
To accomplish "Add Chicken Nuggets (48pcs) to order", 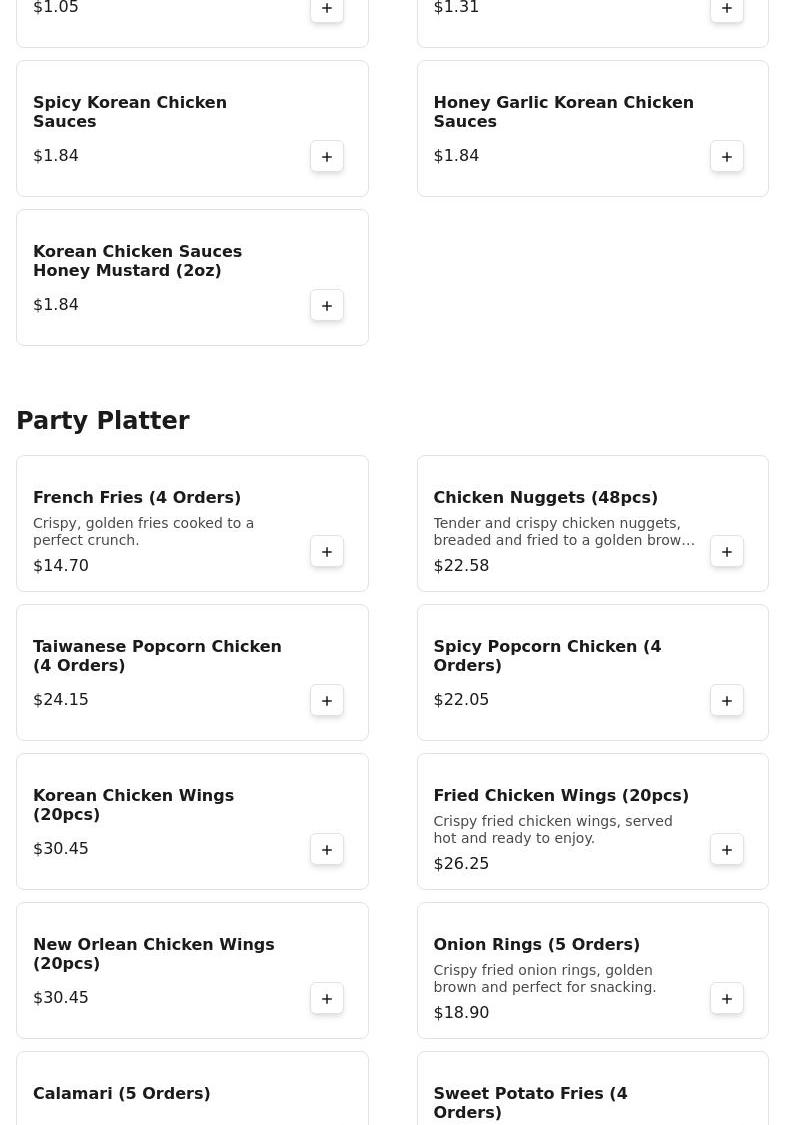I will [727, 551].
